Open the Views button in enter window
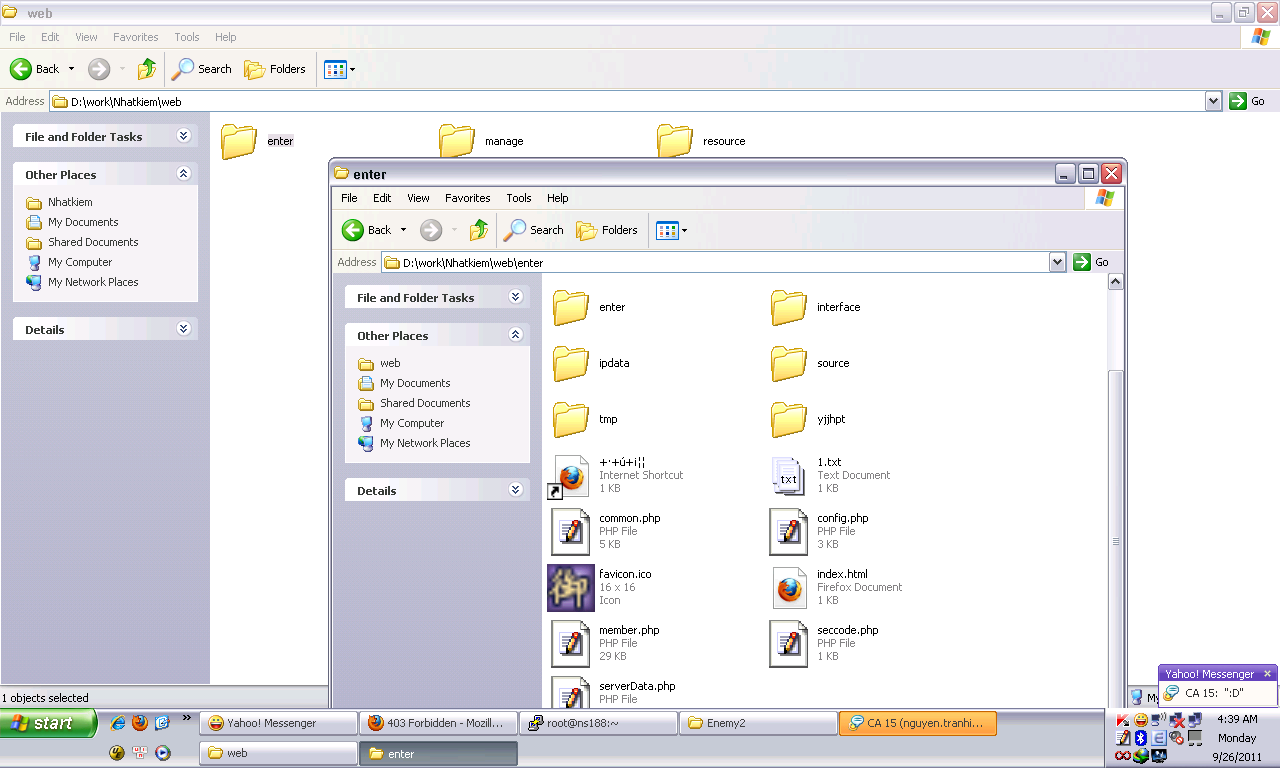The width and height of the screenshot is (1280, 768). point(672,230)
